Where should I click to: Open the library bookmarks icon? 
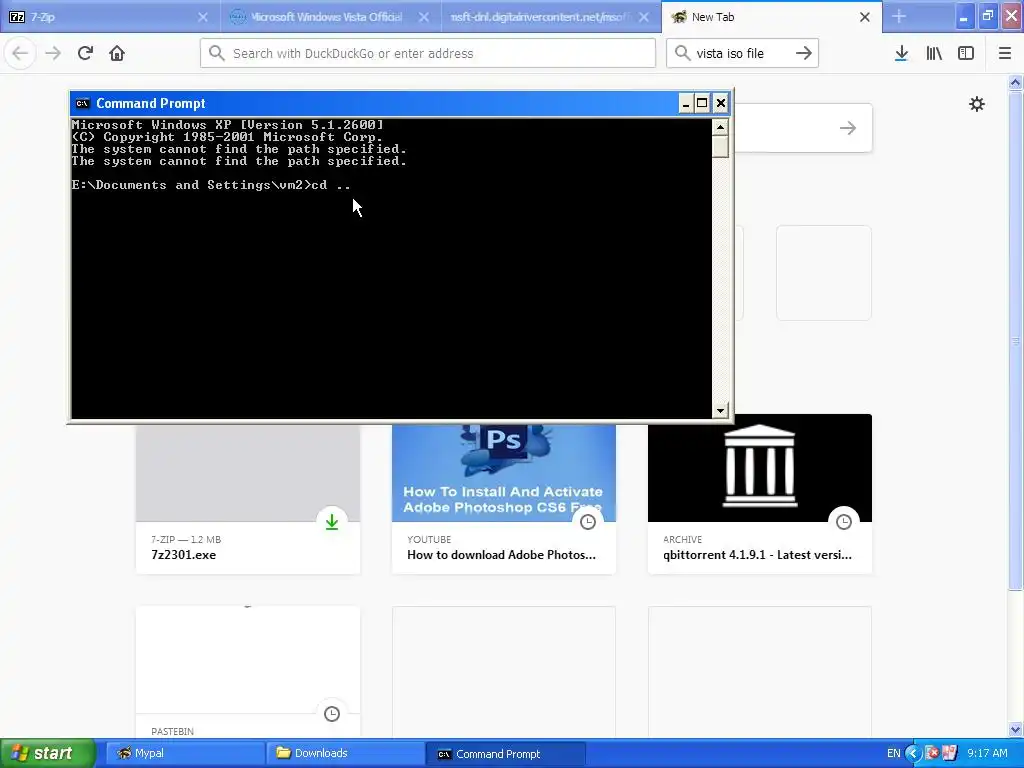tap(934, 53)
